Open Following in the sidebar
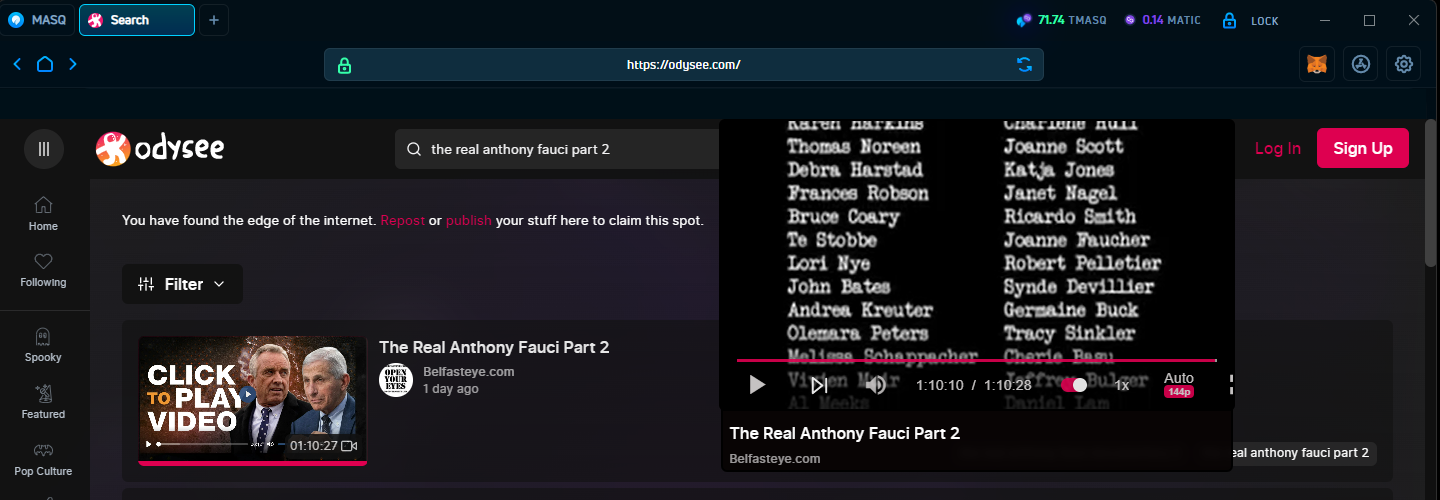Viewport: 1440px width, 500px height. 43,270
